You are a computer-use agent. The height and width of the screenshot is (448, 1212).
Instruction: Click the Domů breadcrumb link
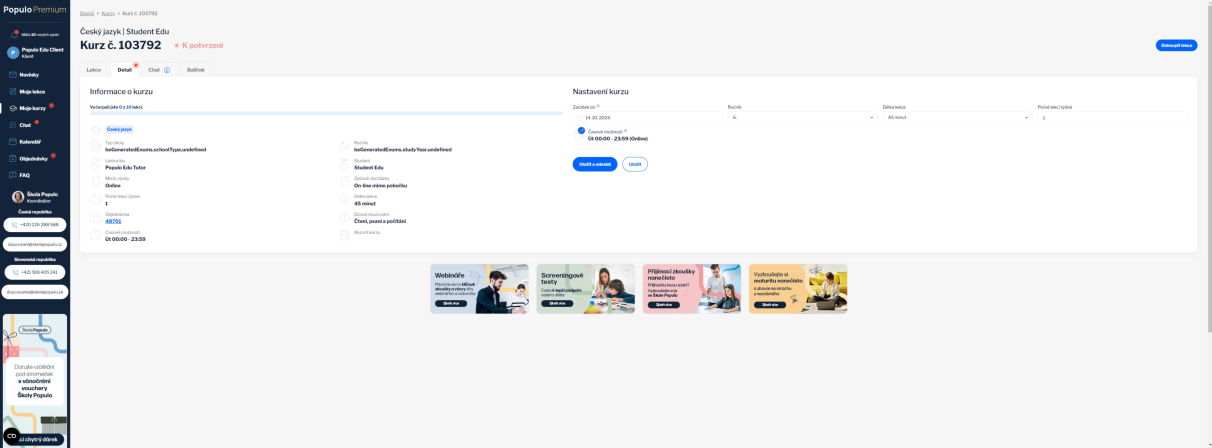pos(87,13)
